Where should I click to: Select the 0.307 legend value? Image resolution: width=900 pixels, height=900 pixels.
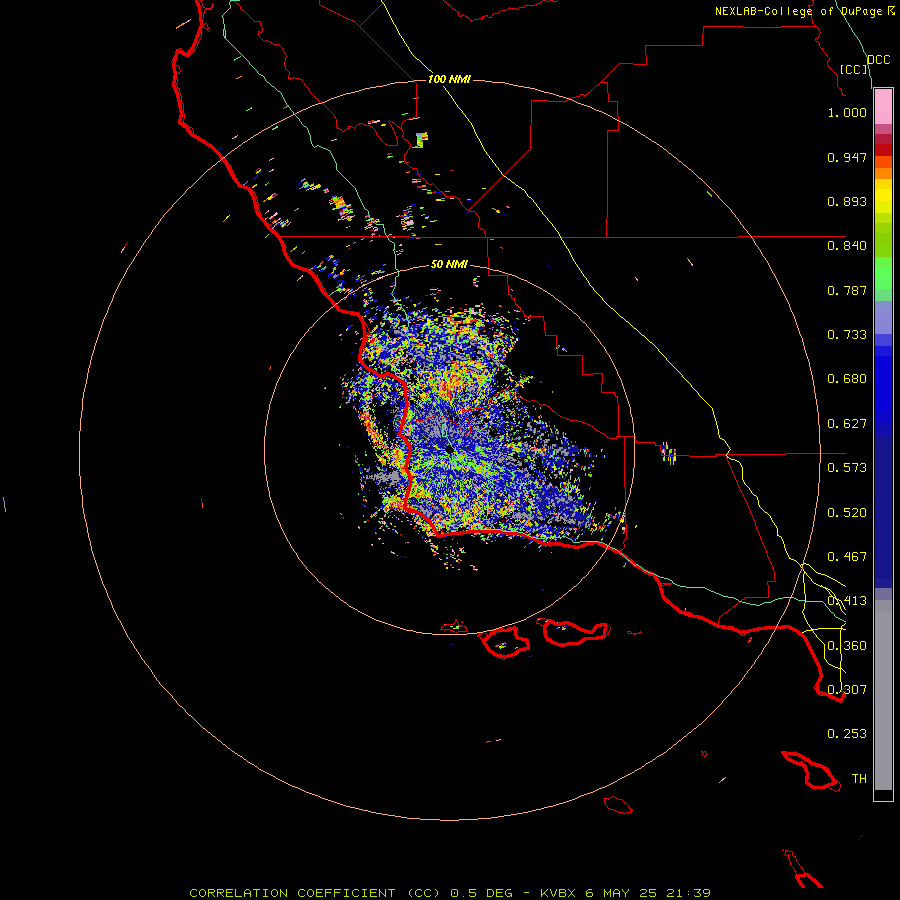847,690
